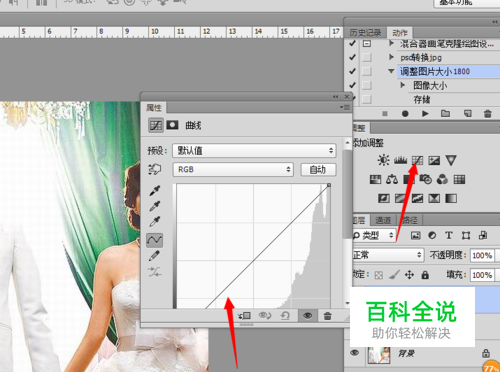The image size is (500, 372).
Task: Toggle dialog box for psd转换jpg action
Action: [367, 57]
